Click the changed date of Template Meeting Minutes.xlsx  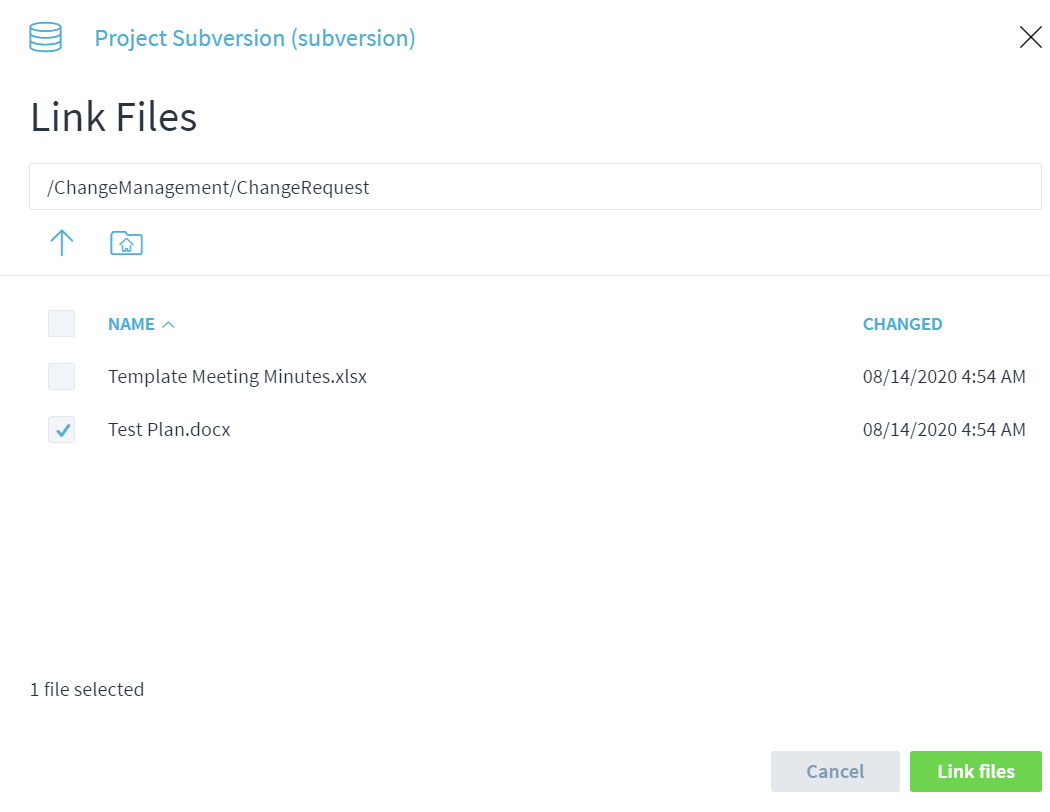tap(943, 377)
